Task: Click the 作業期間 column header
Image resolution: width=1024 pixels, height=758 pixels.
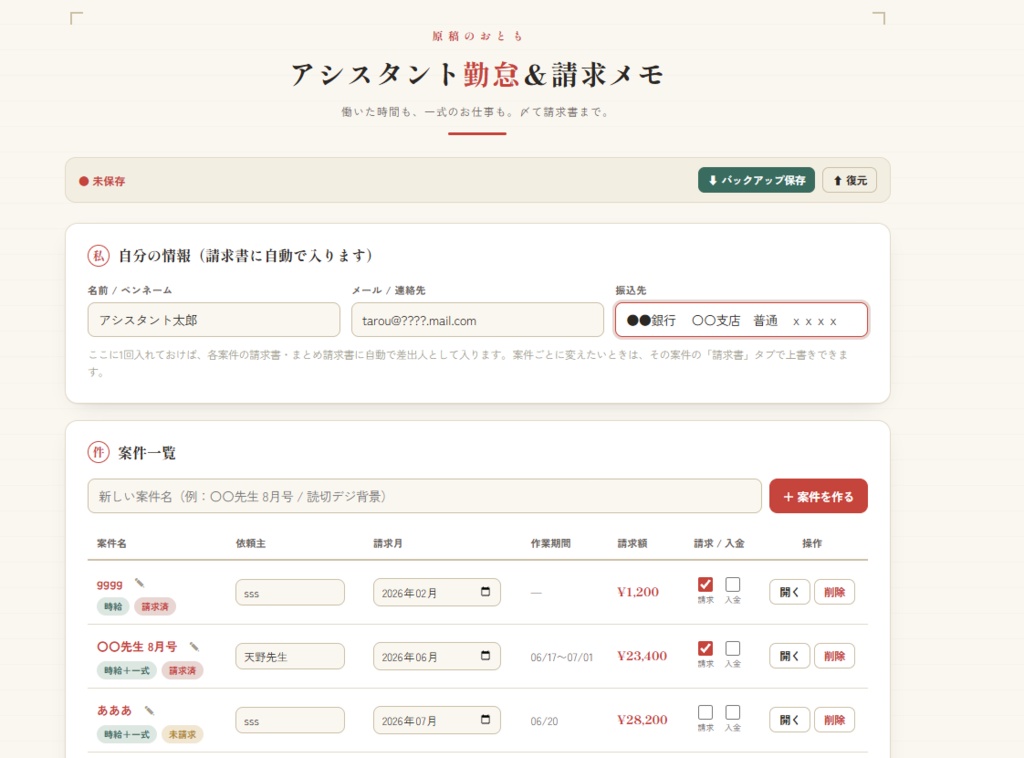Action: coord(551,543)
